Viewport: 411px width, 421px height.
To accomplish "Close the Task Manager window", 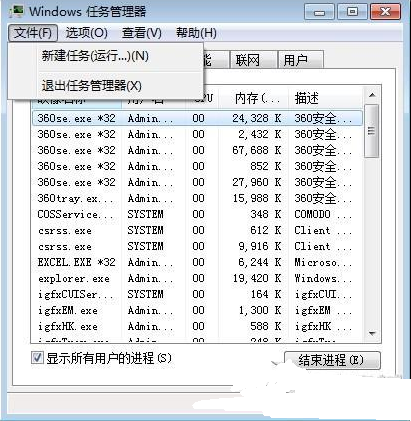I will [x=385, y=12].
